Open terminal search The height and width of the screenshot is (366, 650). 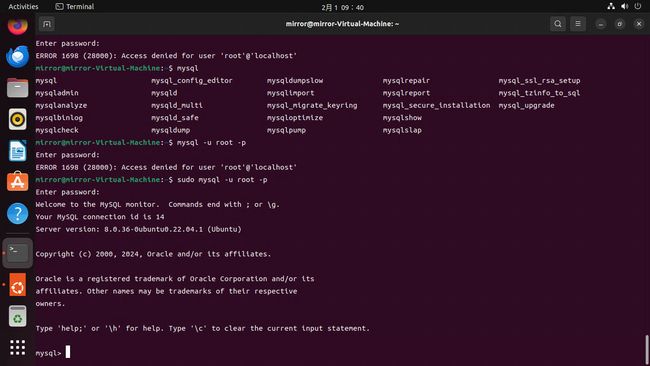coord(558,24)
